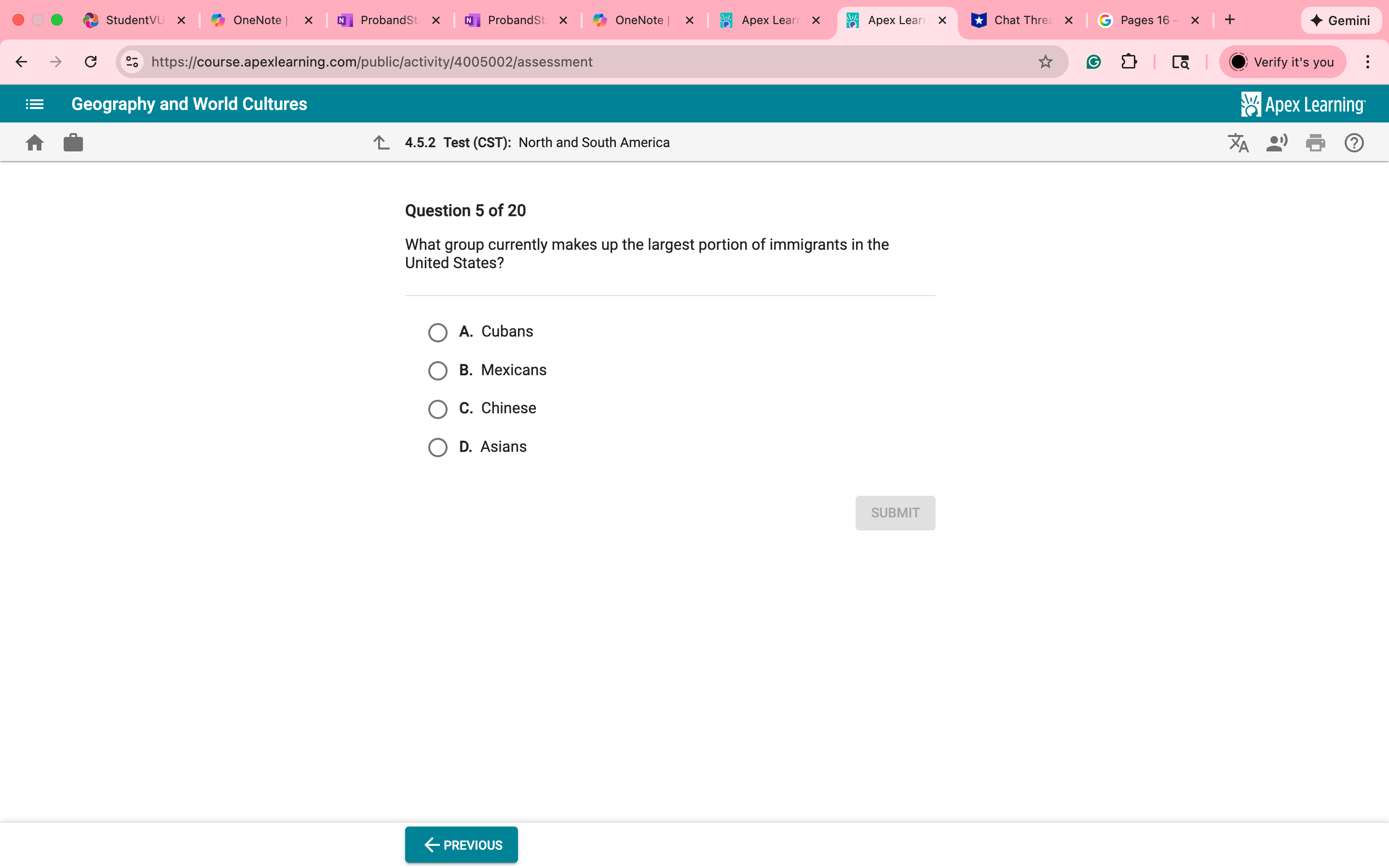Select answer A. Cubans
Screen dimensions: 1389x868
438,332
